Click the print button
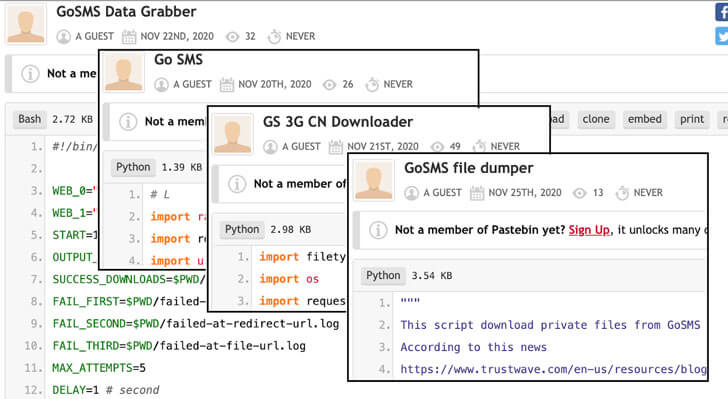This screenshot has height=399, width=728. [692, 119]
